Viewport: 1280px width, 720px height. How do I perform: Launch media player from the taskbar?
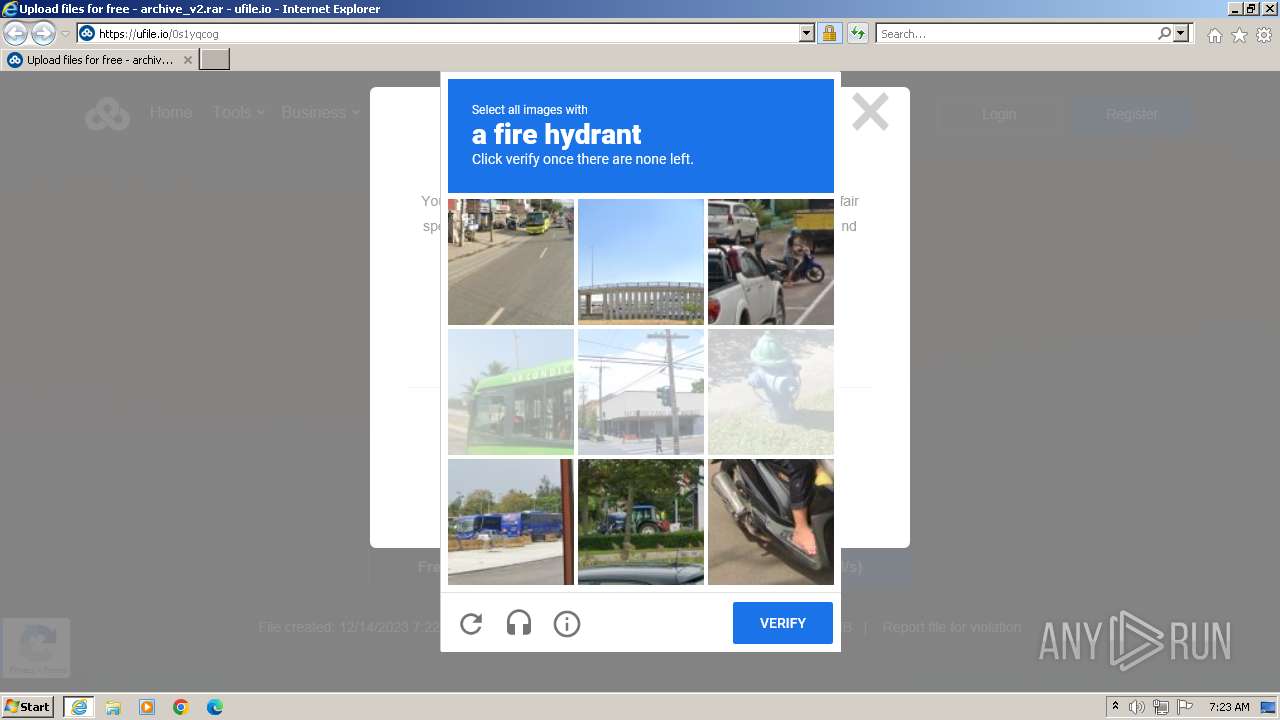147,707
